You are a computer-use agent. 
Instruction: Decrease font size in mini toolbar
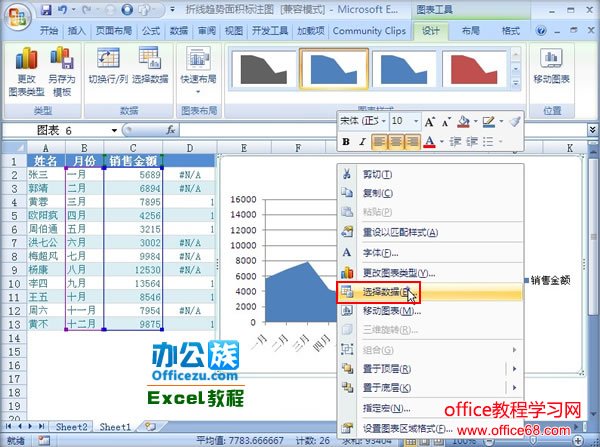[446, 122]
